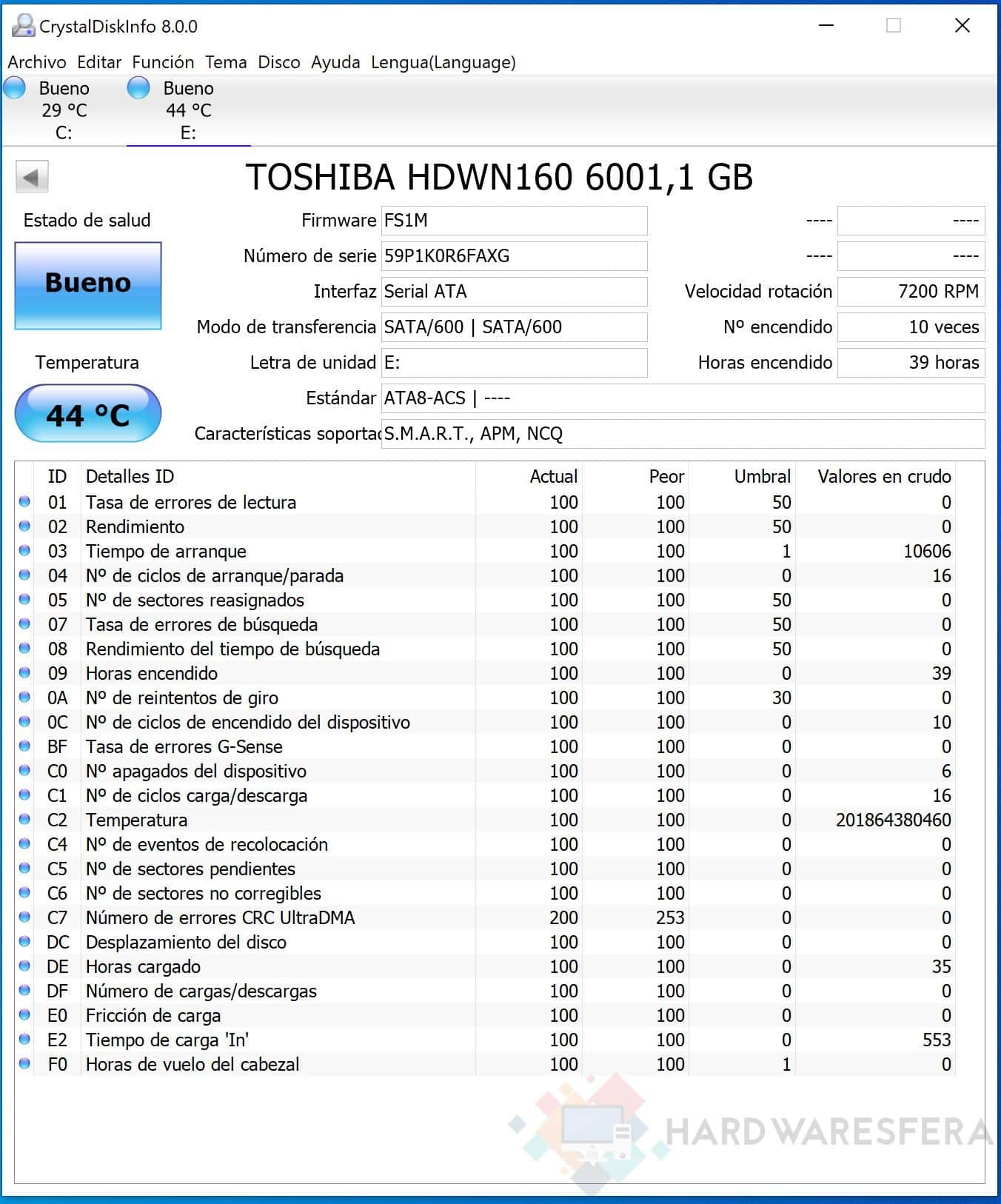
Task: Click the Peor column header
Action: pos(635,476)
